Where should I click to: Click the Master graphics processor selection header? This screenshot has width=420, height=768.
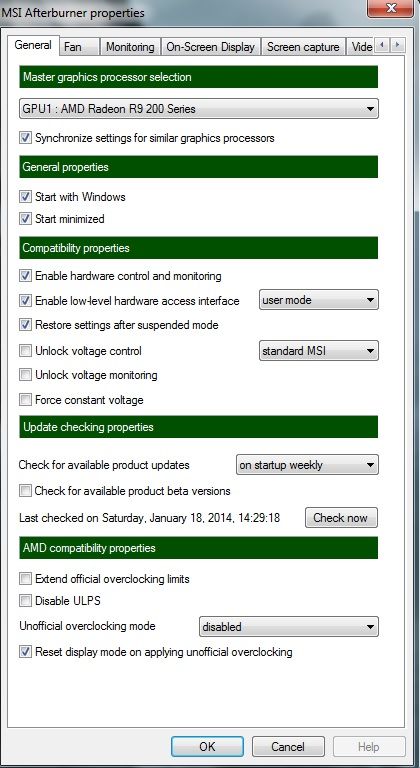[198, 77]
